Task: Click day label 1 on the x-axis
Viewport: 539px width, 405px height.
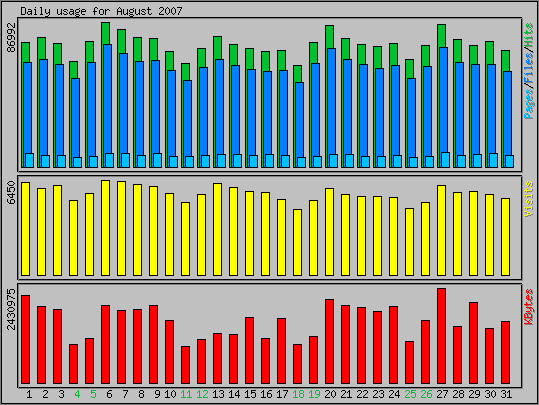Action: [29, 394]
